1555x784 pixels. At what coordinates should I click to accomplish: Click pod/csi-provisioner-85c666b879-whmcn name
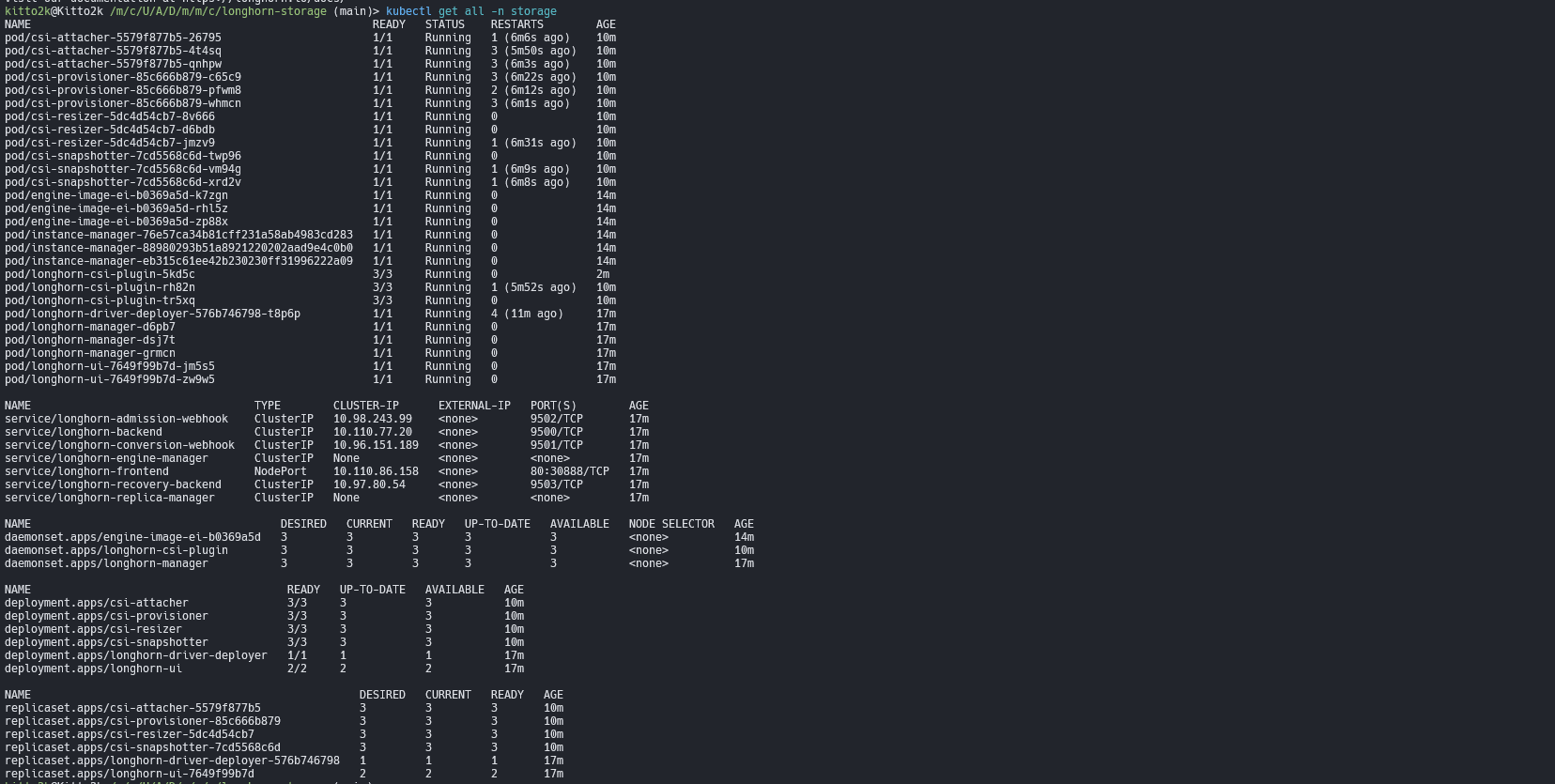[x=123, y=103]
